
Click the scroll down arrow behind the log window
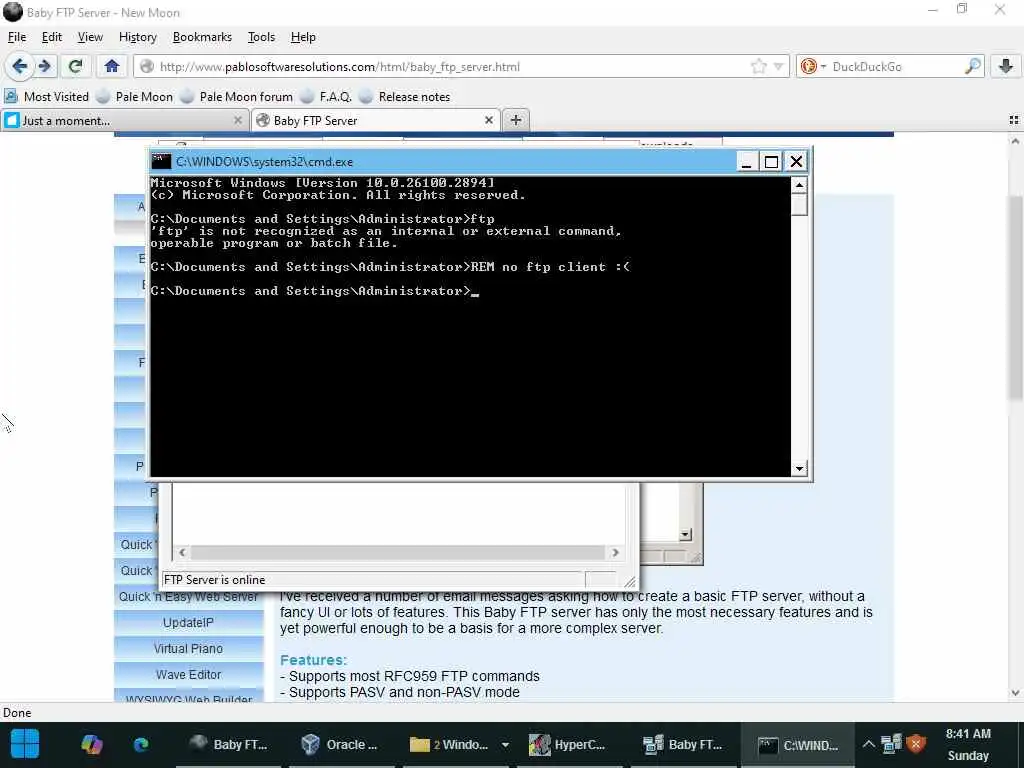pyautogui.click(x=685, y=535)
